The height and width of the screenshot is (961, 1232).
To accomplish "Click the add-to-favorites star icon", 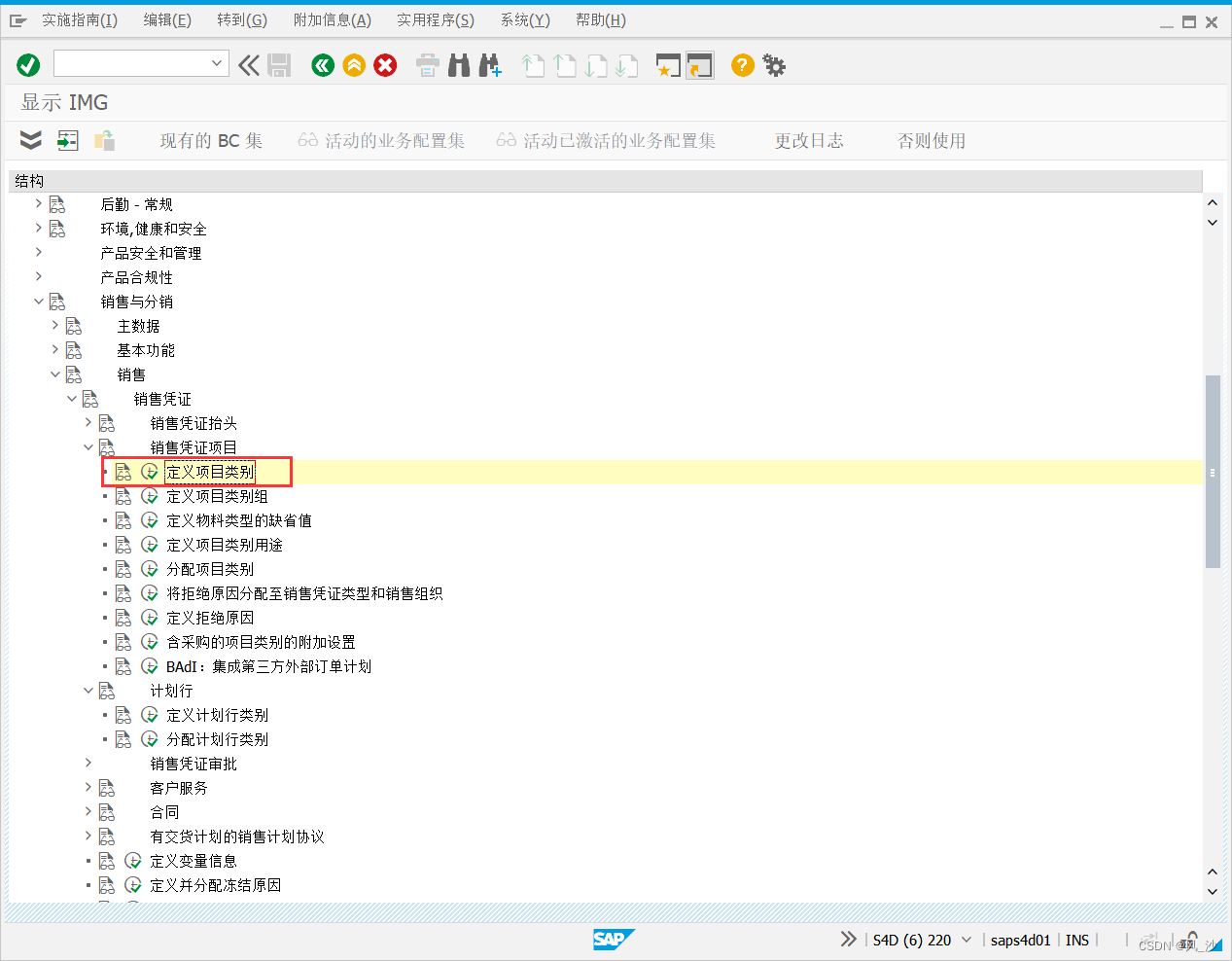I will [668, 65].
